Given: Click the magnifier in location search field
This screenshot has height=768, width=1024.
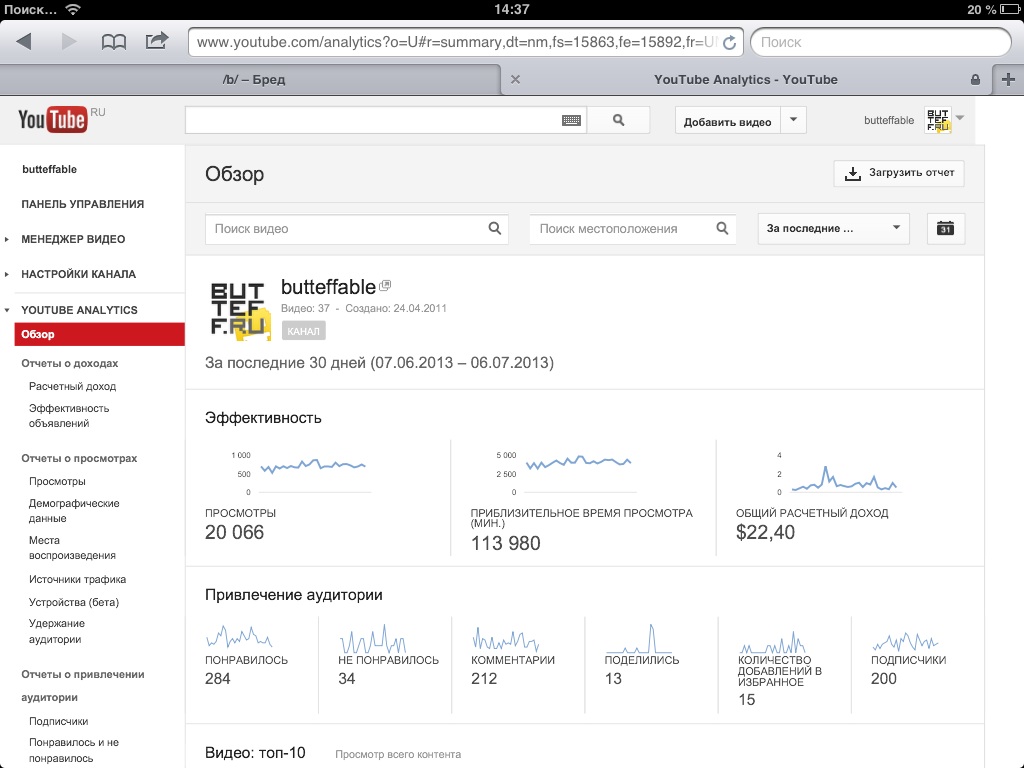Looking at the screenshot, I should 722,229.
